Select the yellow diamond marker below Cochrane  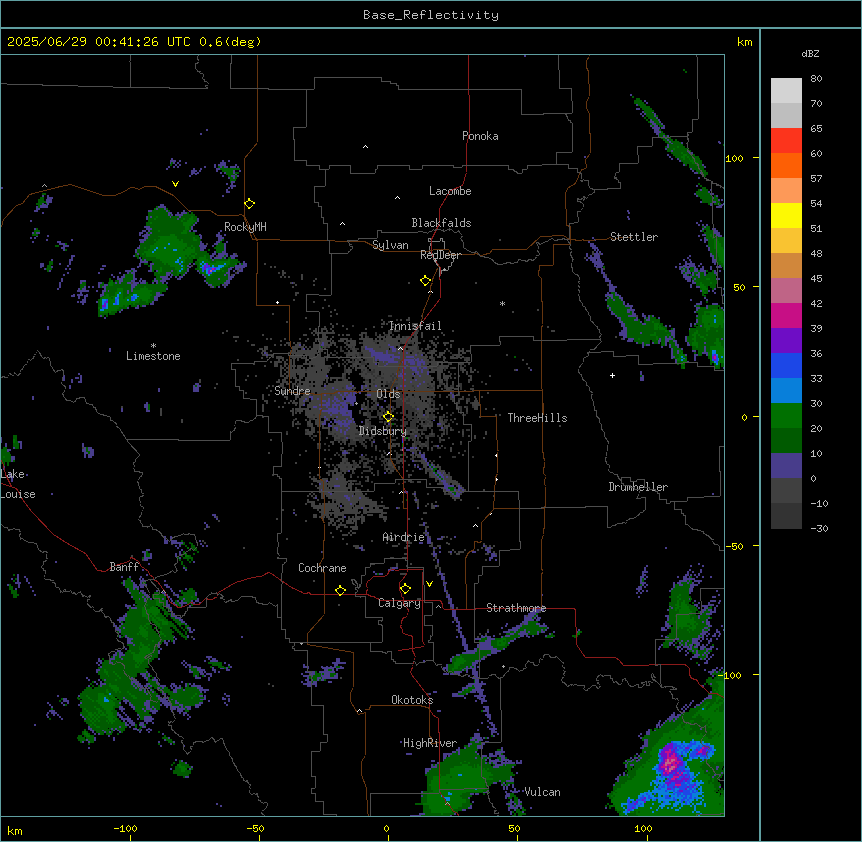(340, 590)
